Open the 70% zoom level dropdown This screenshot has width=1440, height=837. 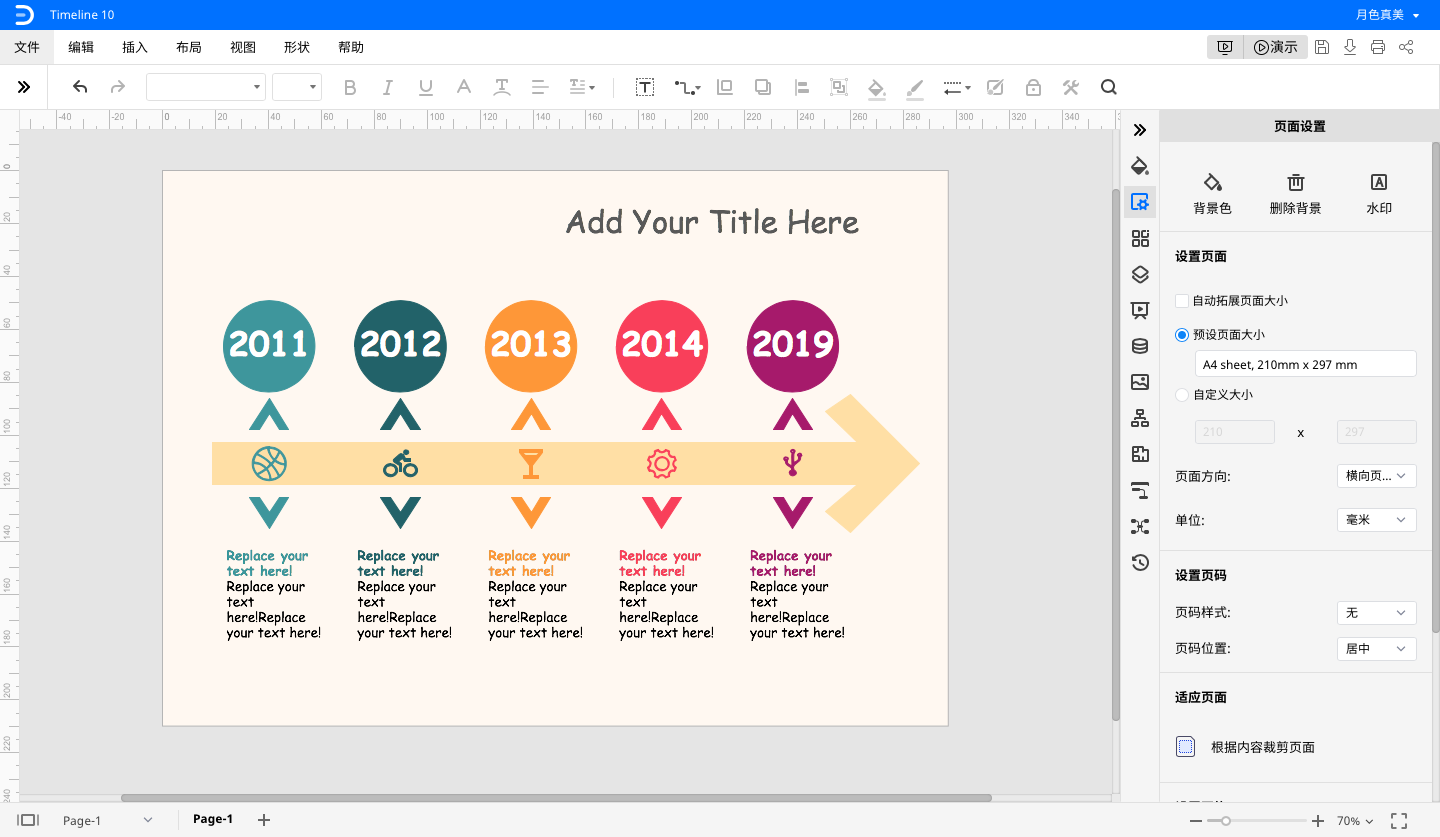(1355, 821)
